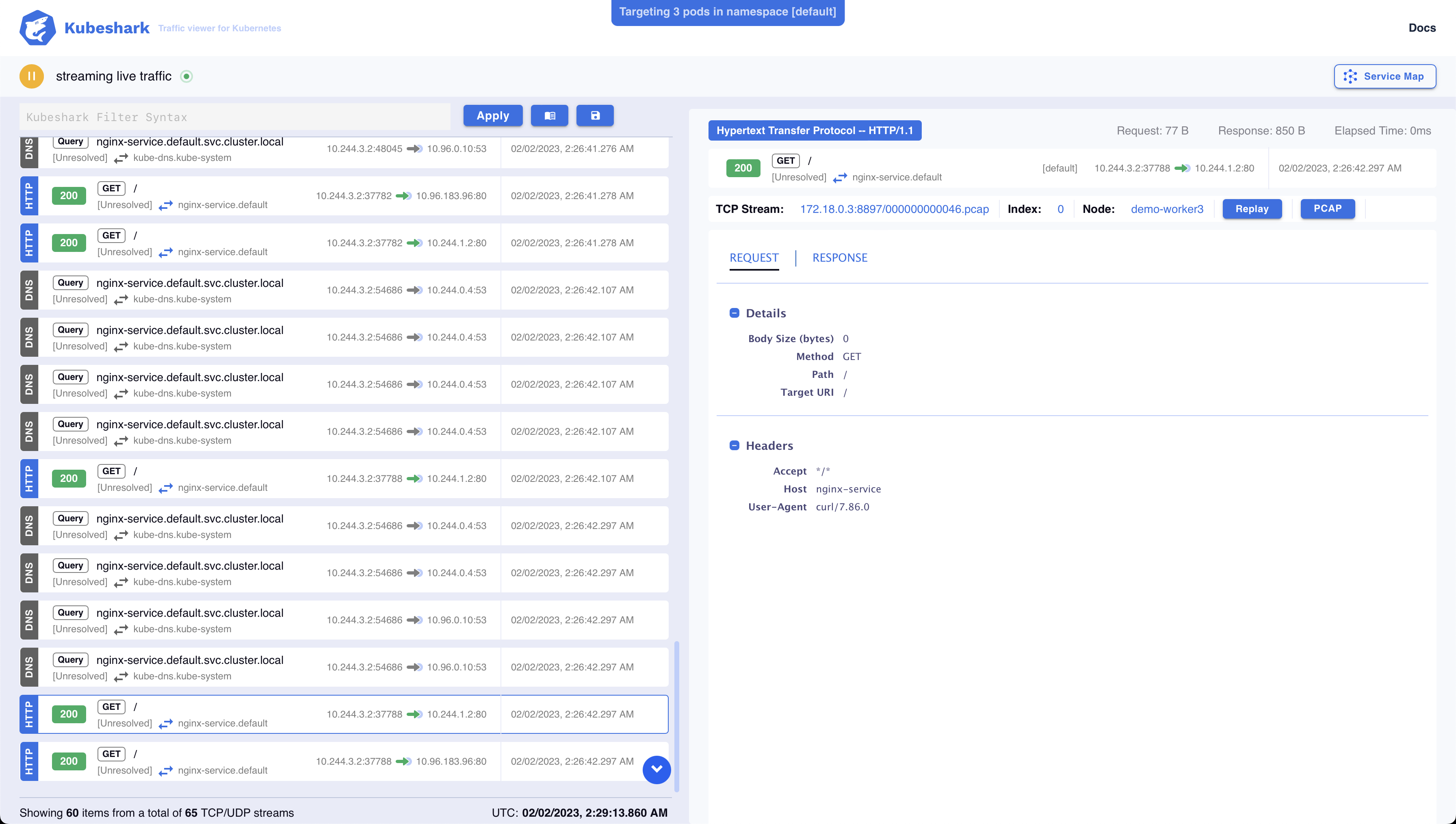Click the entries list scrollbar thumb

coord(676,716)
